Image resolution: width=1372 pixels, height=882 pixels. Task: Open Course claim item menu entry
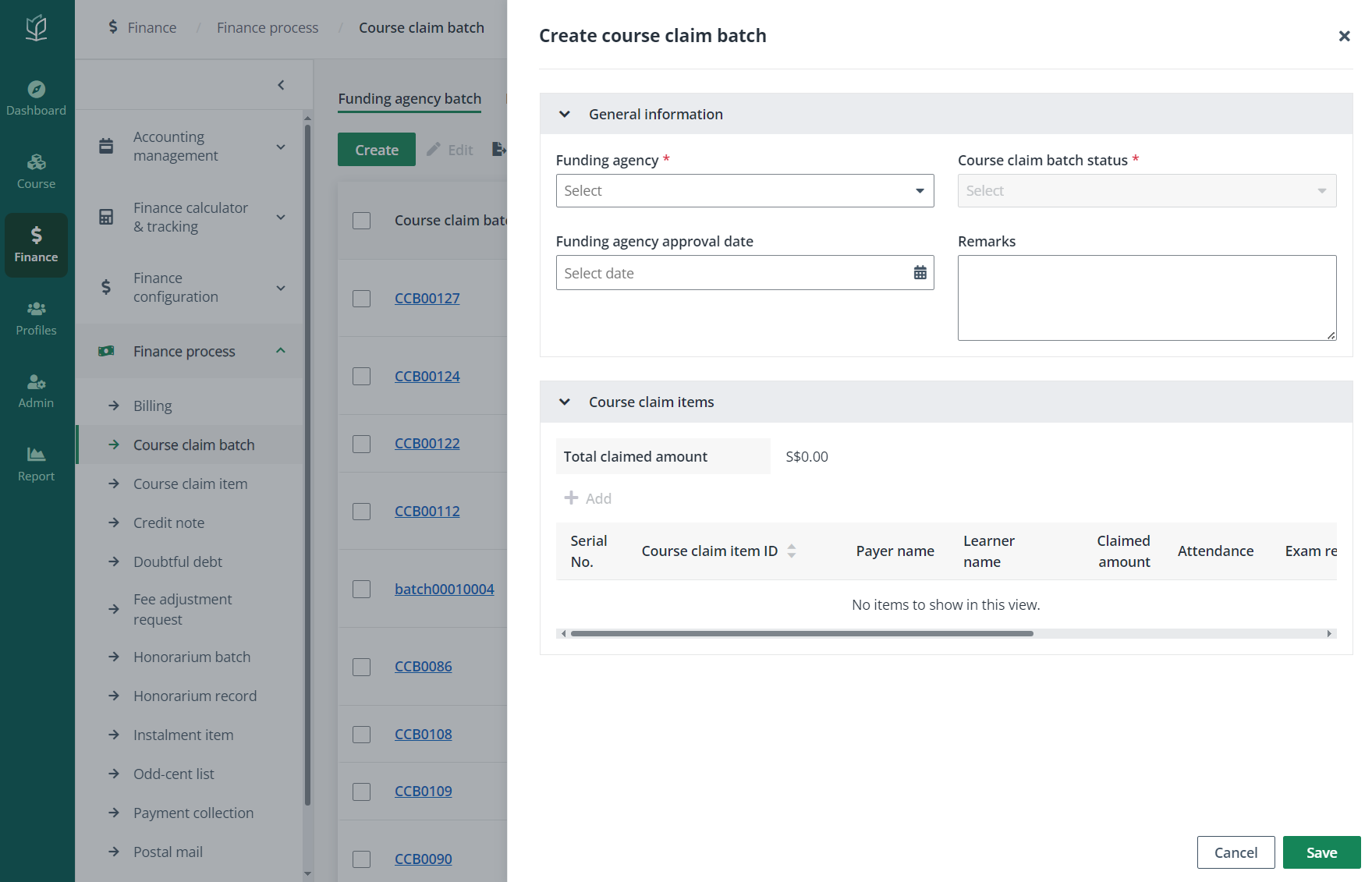(190, 484)
